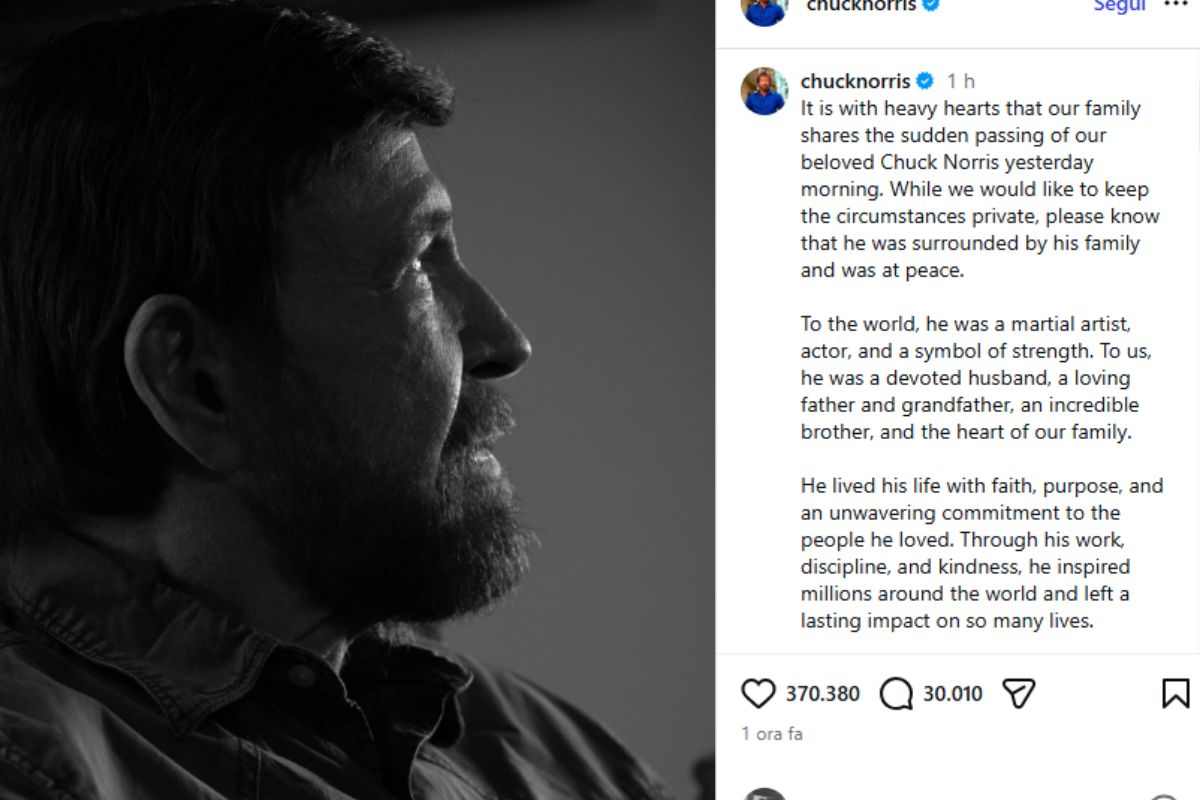Open the profile picture in the post header
Viewport: 1200px width, 800px height.
pyautogui.click(x=764, y=8)
